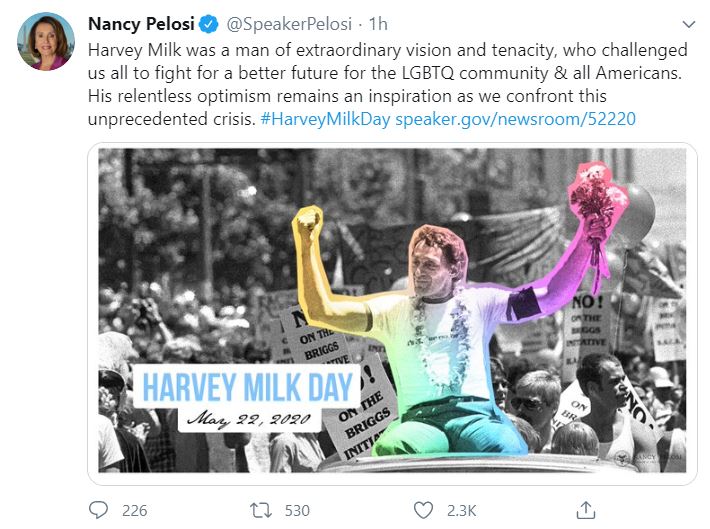
Task: Click the 530 retweets count
Action: click(x=297, y=510)
